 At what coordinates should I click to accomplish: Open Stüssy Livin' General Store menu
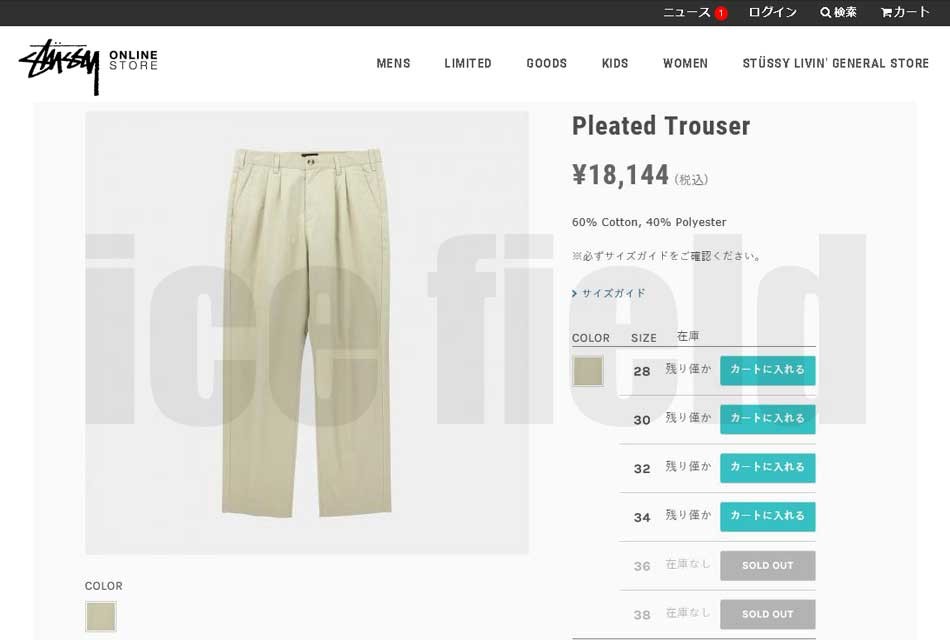[835, 63]
